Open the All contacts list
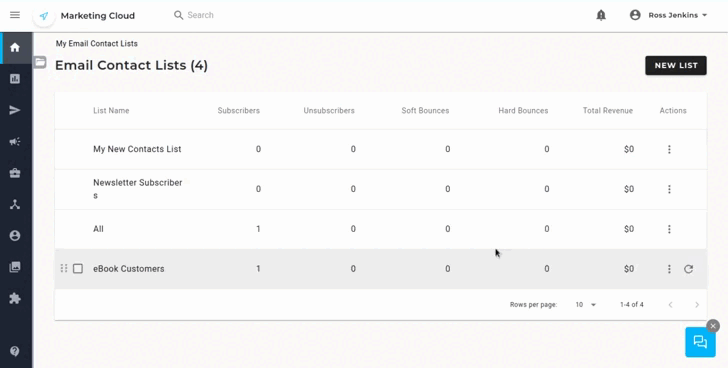 (x=98, y=229)
